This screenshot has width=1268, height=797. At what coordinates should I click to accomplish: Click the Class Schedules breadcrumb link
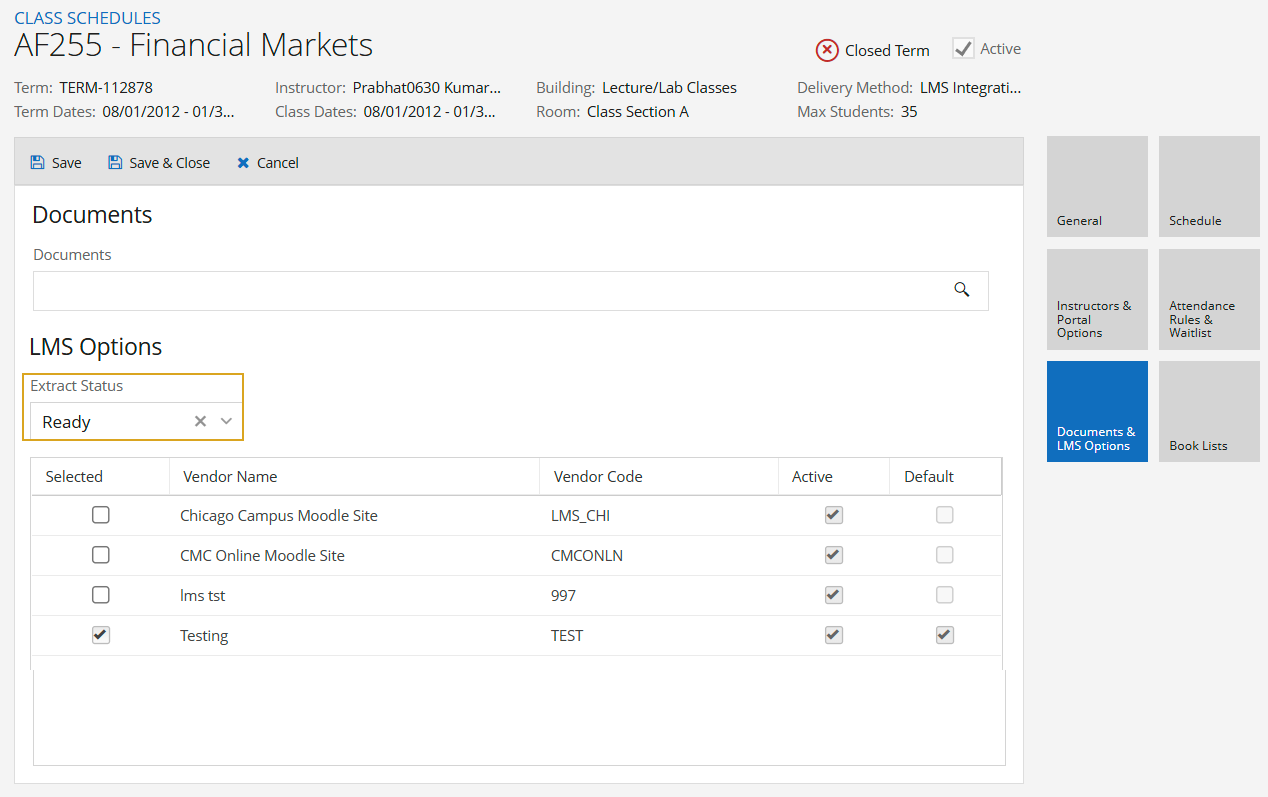87,18
